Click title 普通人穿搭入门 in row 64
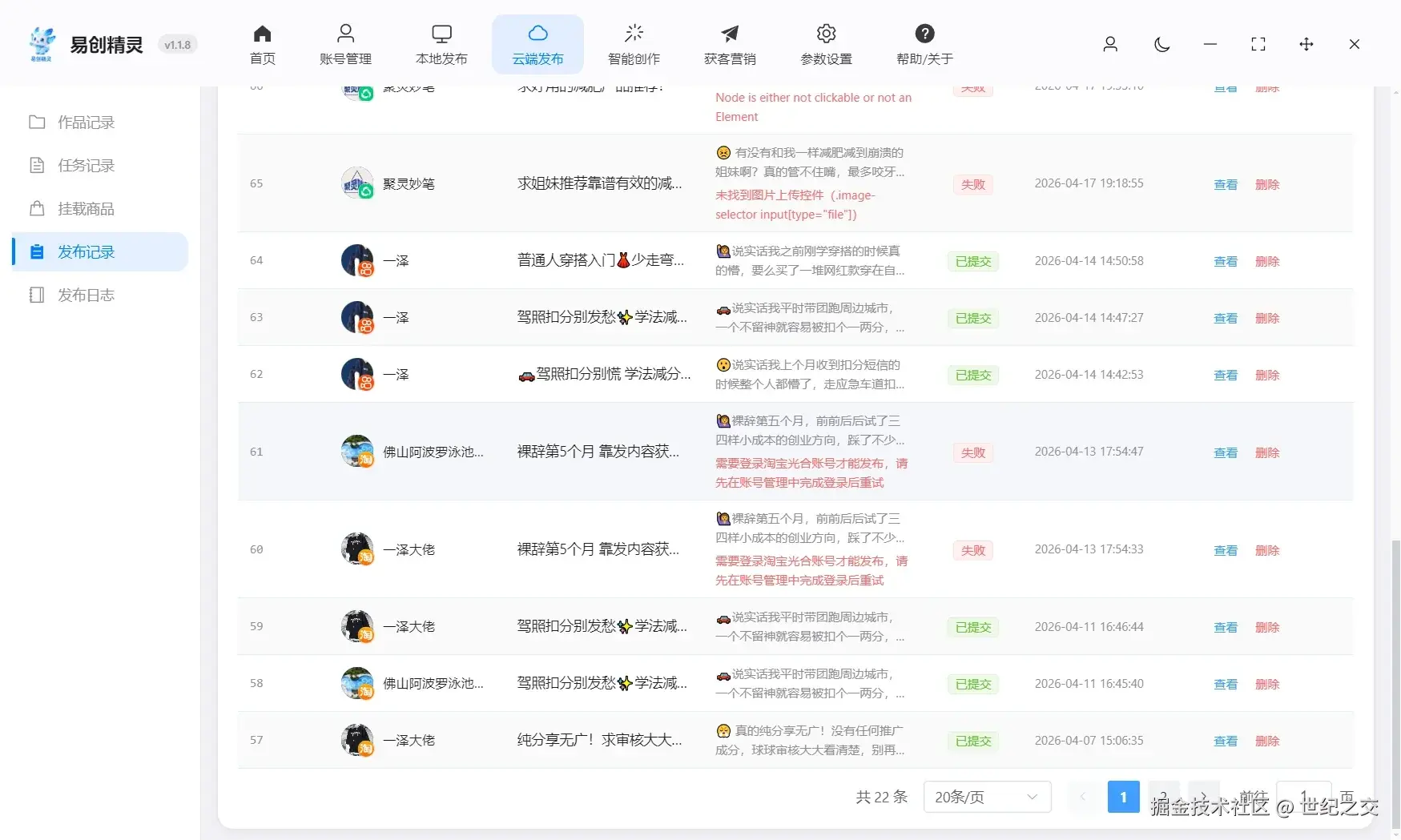 [x=601, y=260]
